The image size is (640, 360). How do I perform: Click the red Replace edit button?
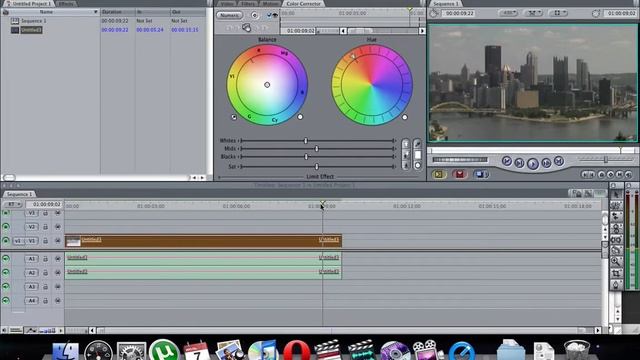[x=460, y=174]
